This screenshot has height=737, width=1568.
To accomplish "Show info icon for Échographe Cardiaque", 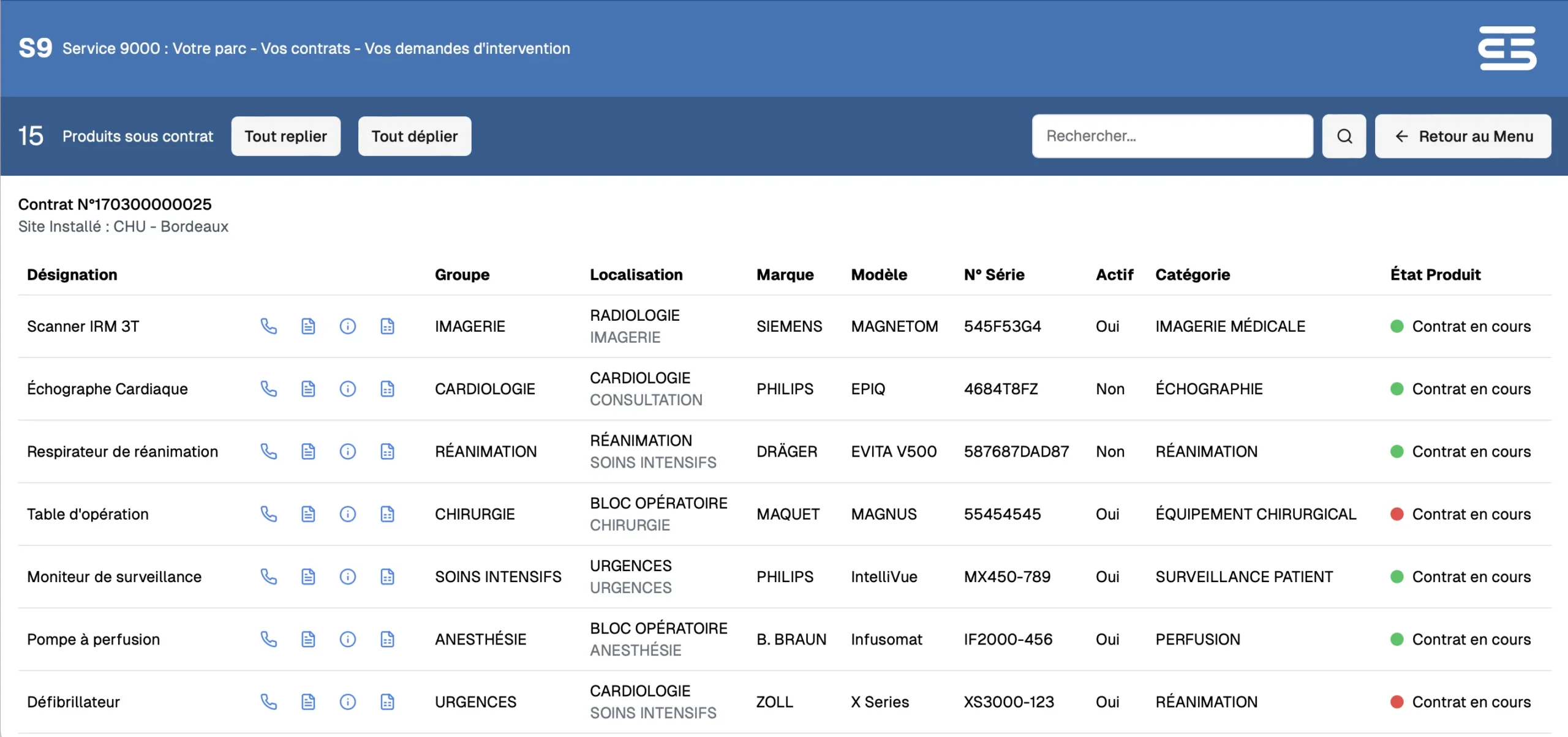I will point(347,389).
